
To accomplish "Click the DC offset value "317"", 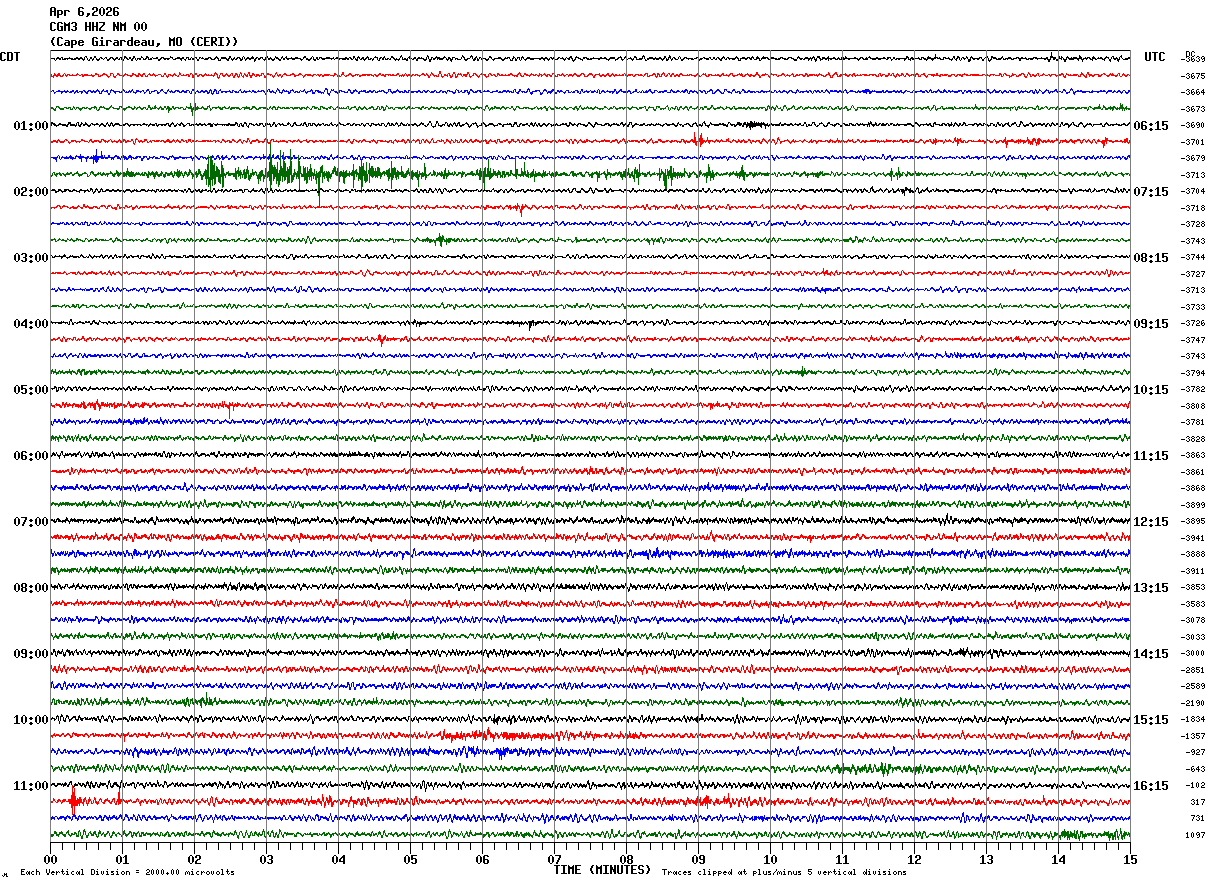I will tap(1197, 802).
